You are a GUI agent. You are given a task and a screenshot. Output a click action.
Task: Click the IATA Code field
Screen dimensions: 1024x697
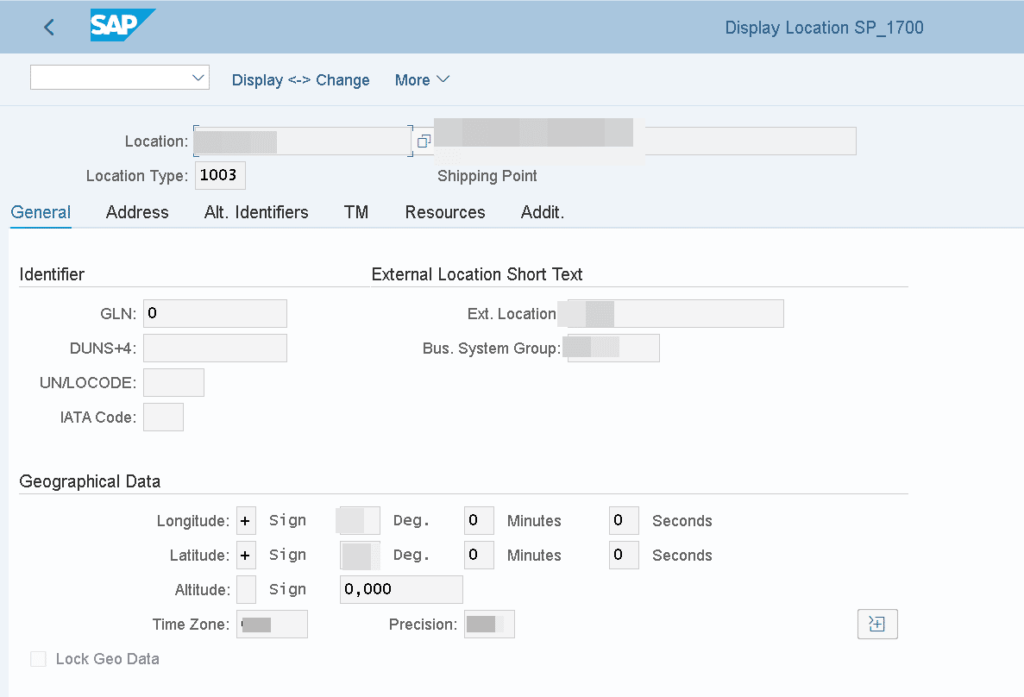163,417
